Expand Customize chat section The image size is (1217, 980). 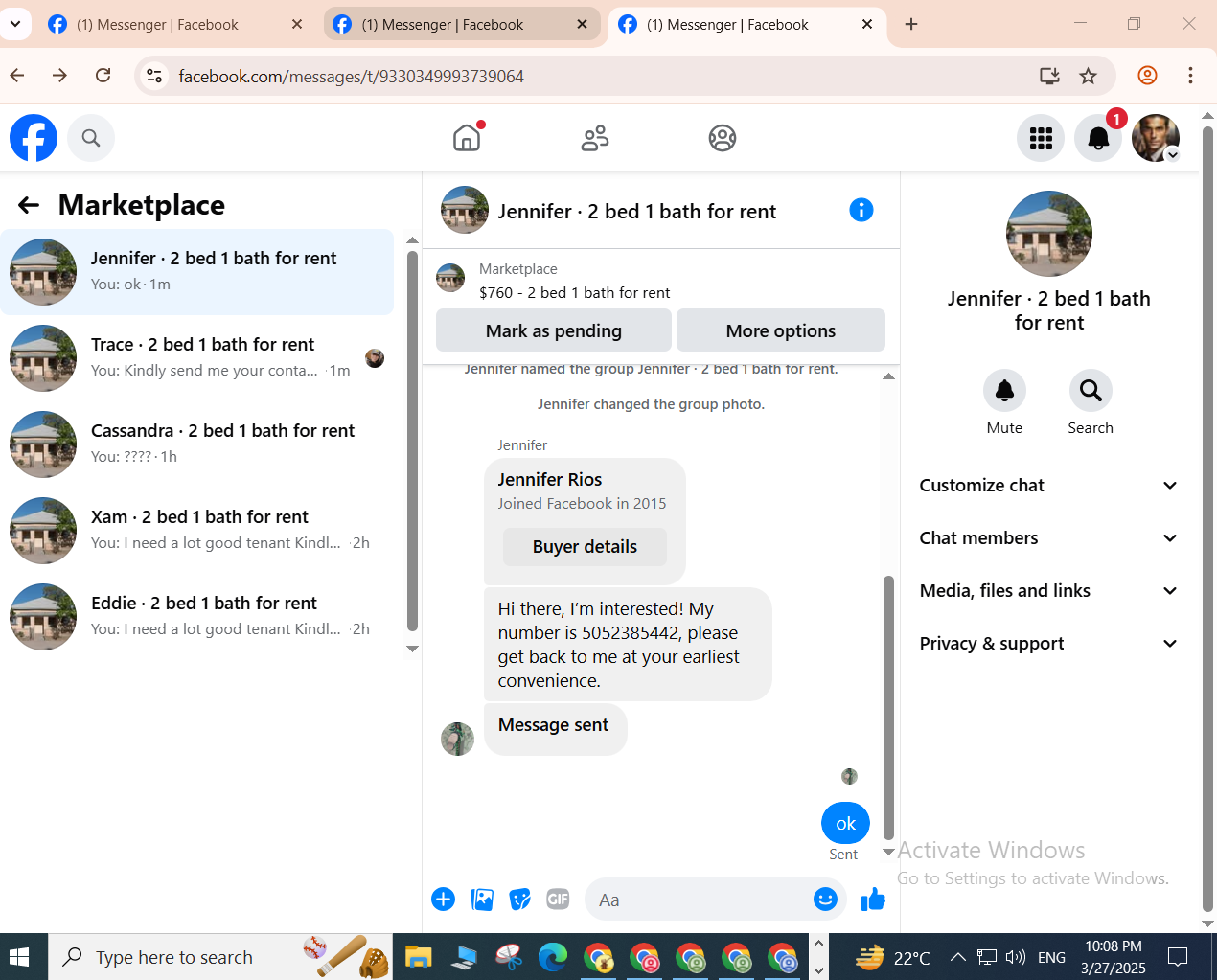coord(1048,486)
